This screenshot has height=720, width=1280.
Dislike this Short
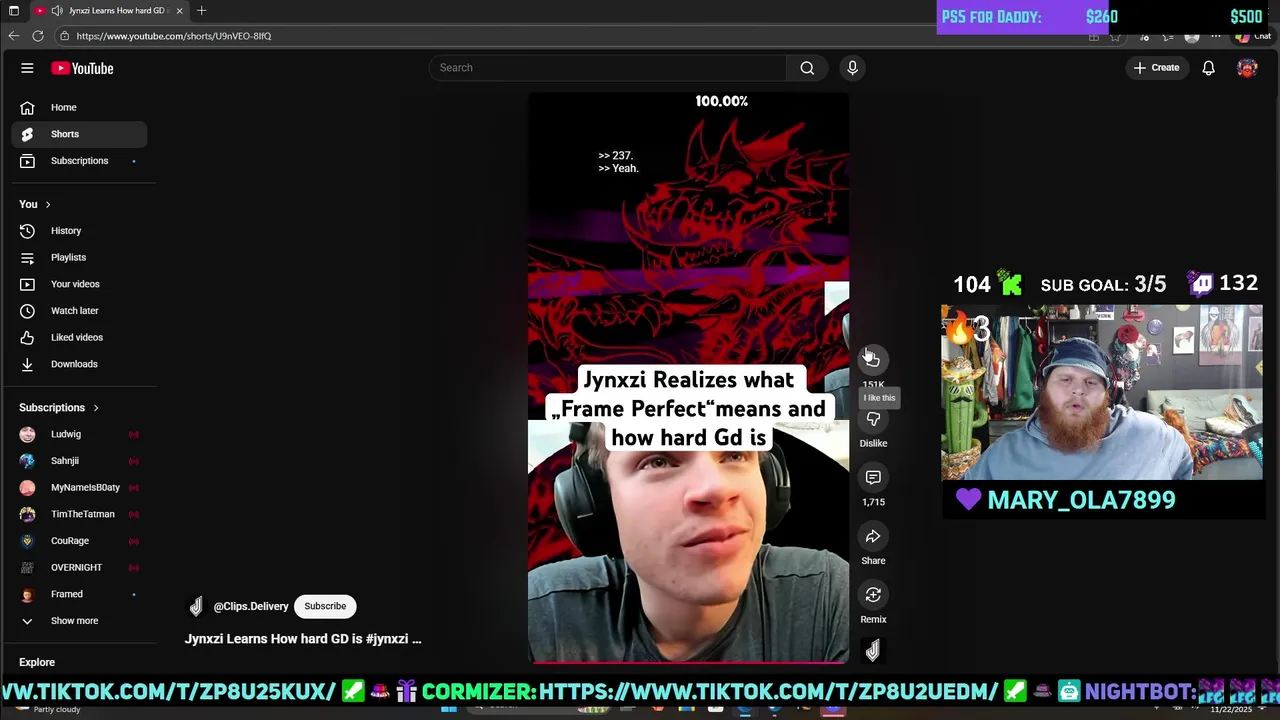(x=873, y=420)
